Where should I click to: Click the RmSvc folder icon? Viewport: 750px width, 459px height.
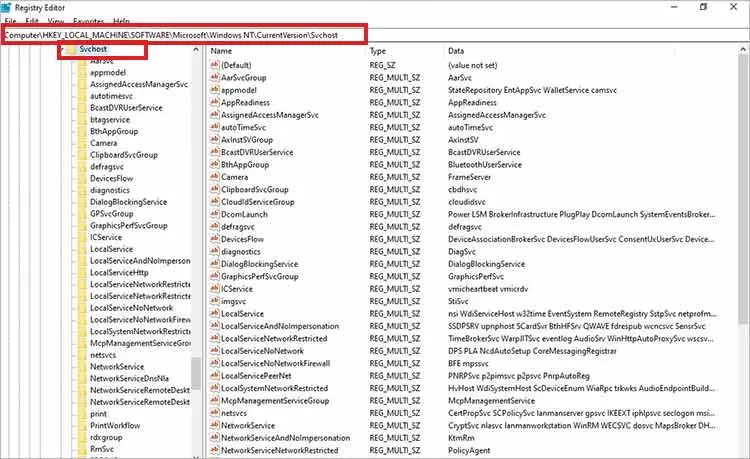(82, 449)
